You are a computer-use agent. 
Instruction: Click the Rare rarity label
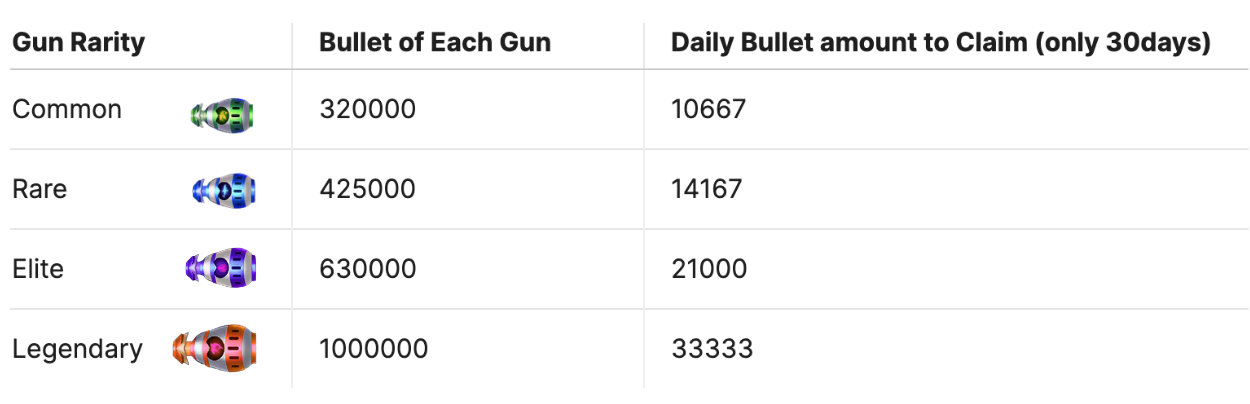[x=40, y=188]
